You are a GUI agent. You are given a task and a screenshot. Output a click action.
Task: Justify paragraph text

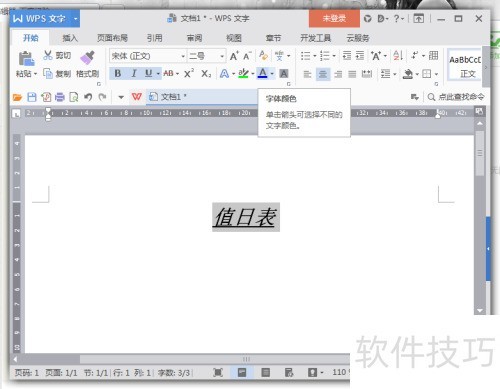tap(352, 74)
